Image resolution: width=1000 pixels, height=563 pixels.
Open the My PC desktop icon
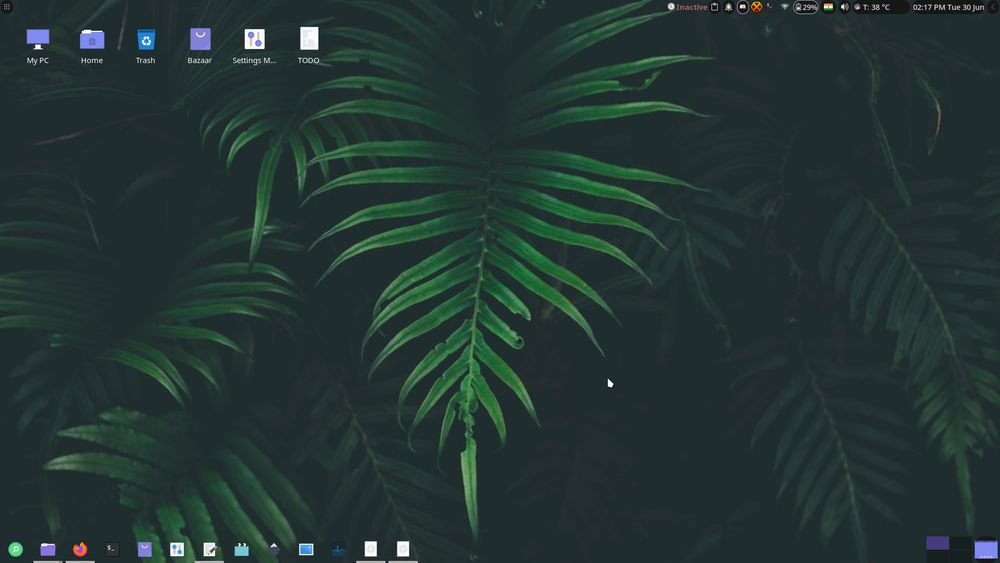[x=38, y=40]
